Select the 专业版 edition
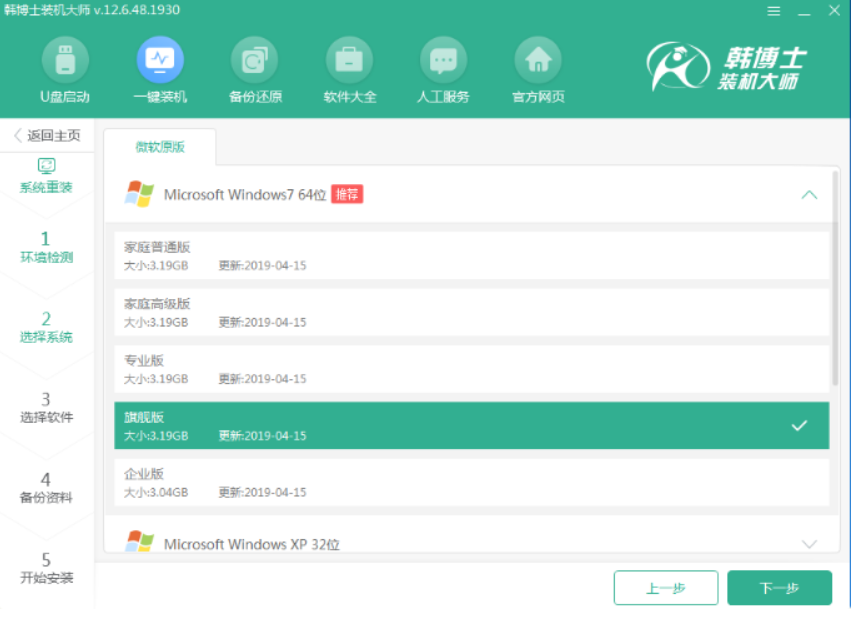Screen dimensions: 851x618 [472, 369]
